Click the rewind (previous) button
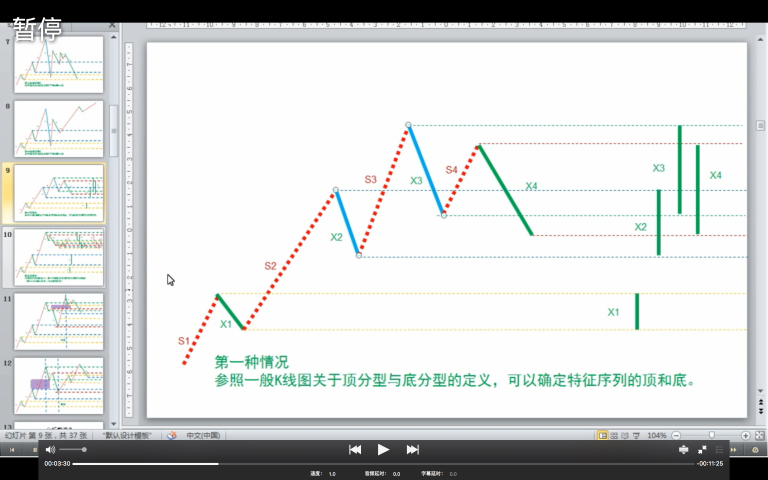 tap(354, 450)
